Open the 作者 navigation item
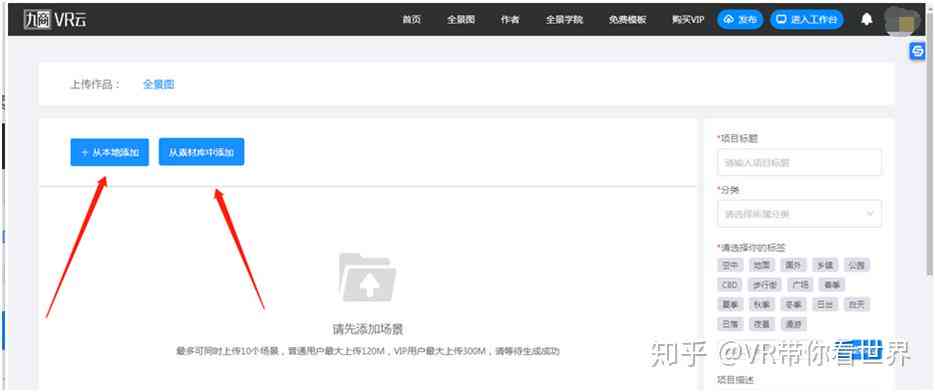The height and width of the screenshot is (392, 935). [x=510, y=20]
